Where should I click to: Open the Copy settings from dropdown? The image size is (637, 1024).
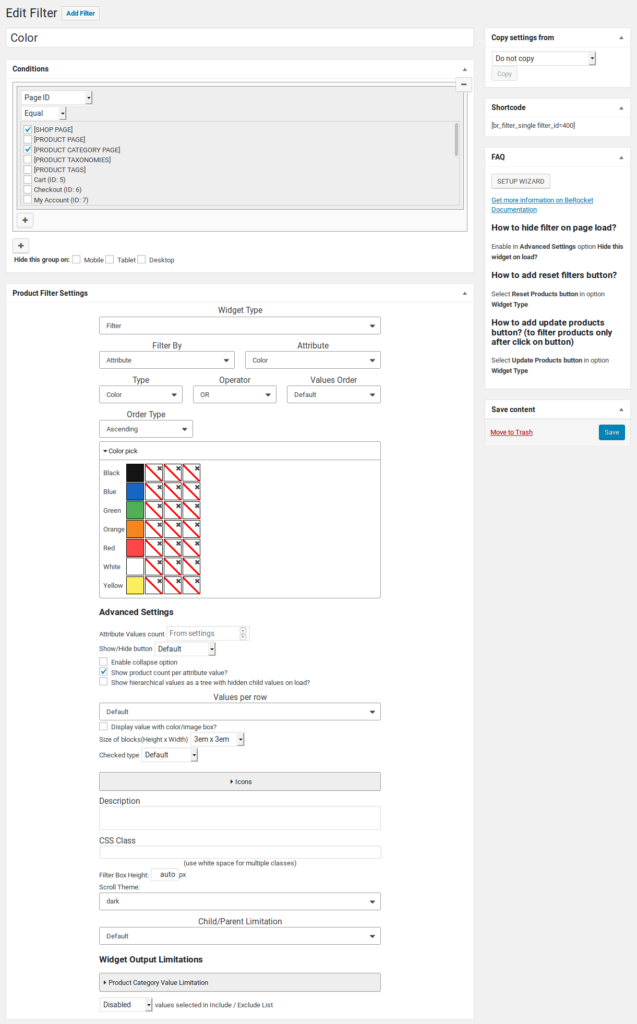click(544, 59)
